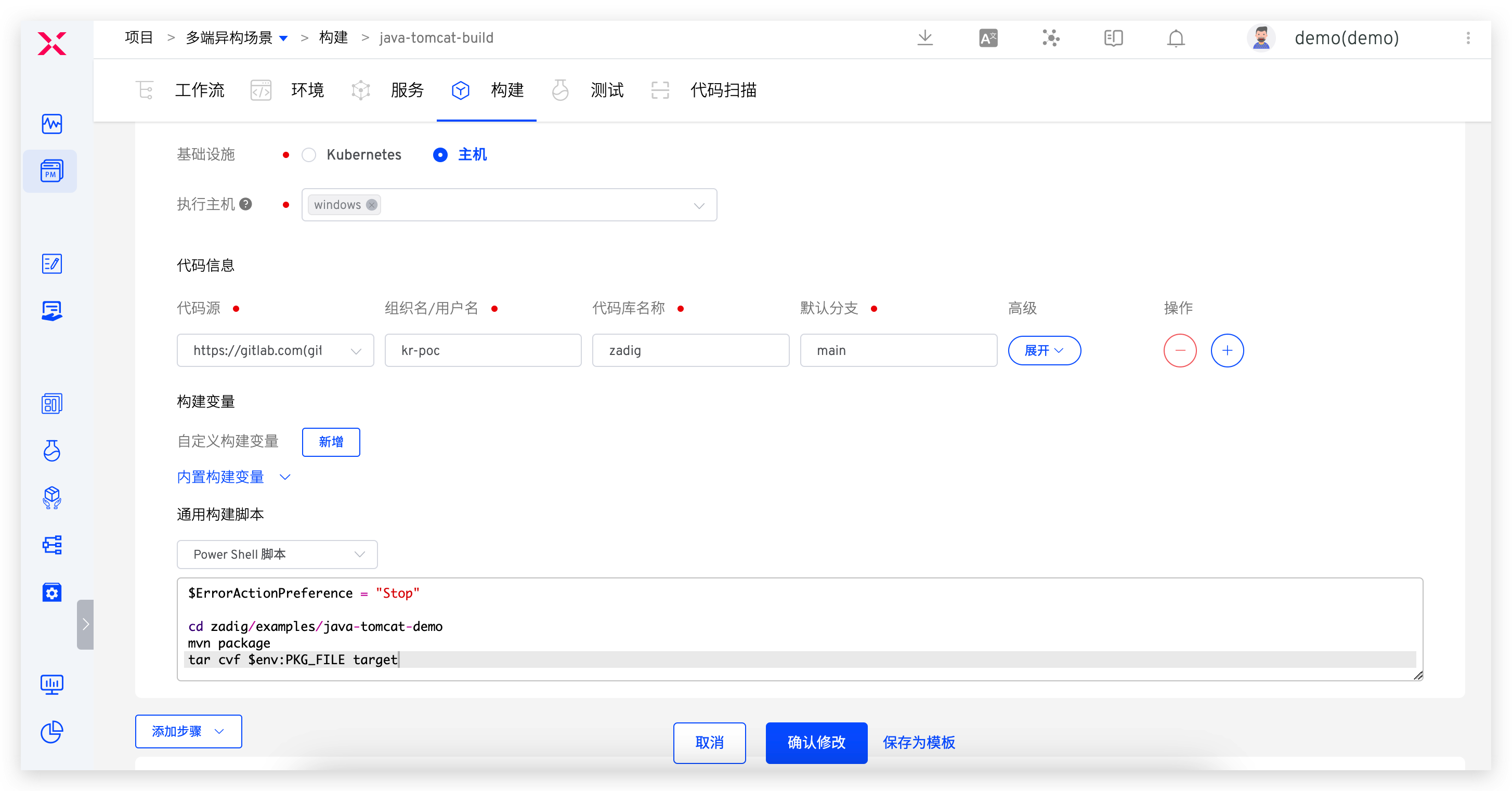Open the documentation book icon
This screenshot has width=1512, height=791.
(1113, 38)
